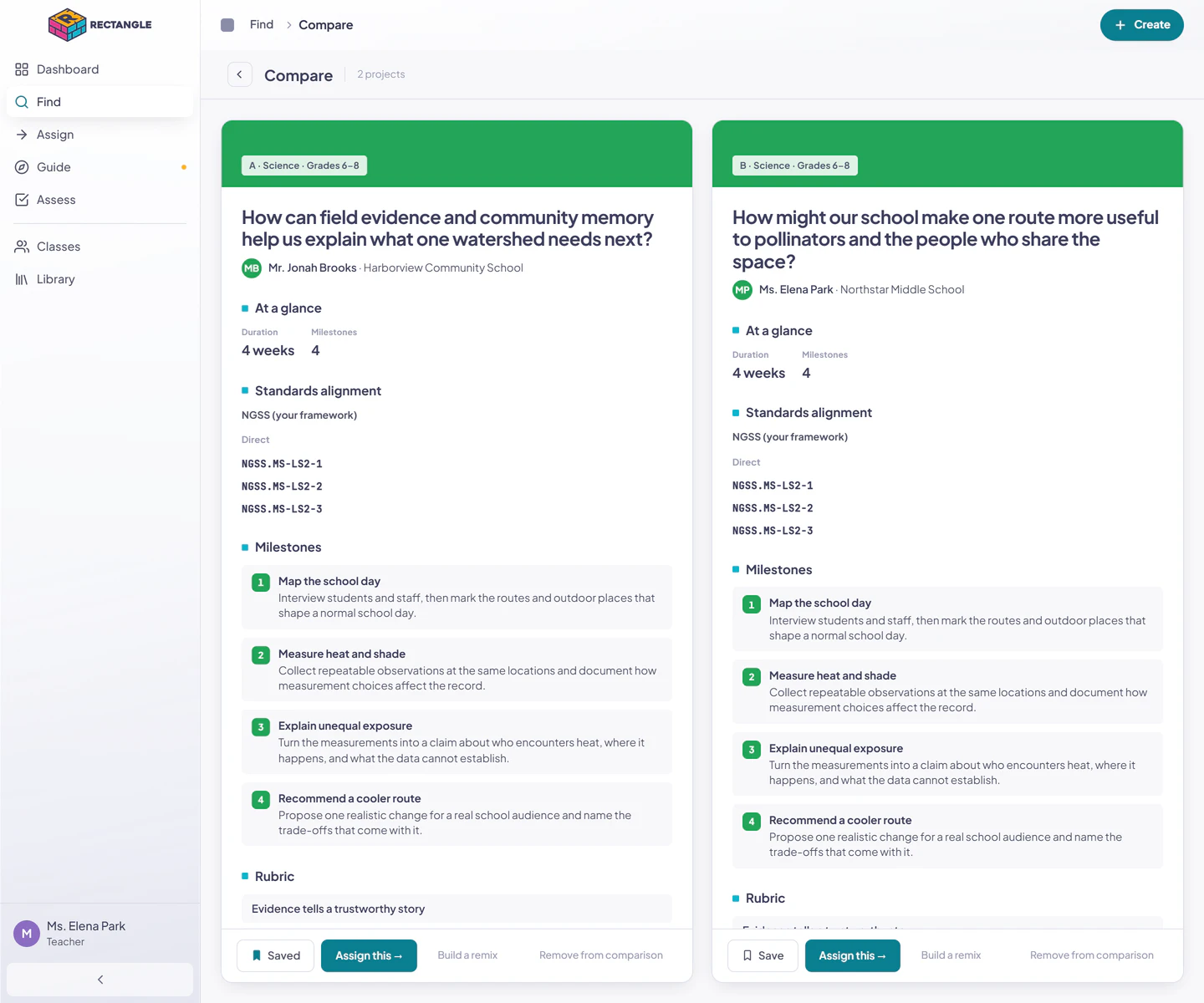
Task: Click the Library books icon
Action: (x=22, y=279)
